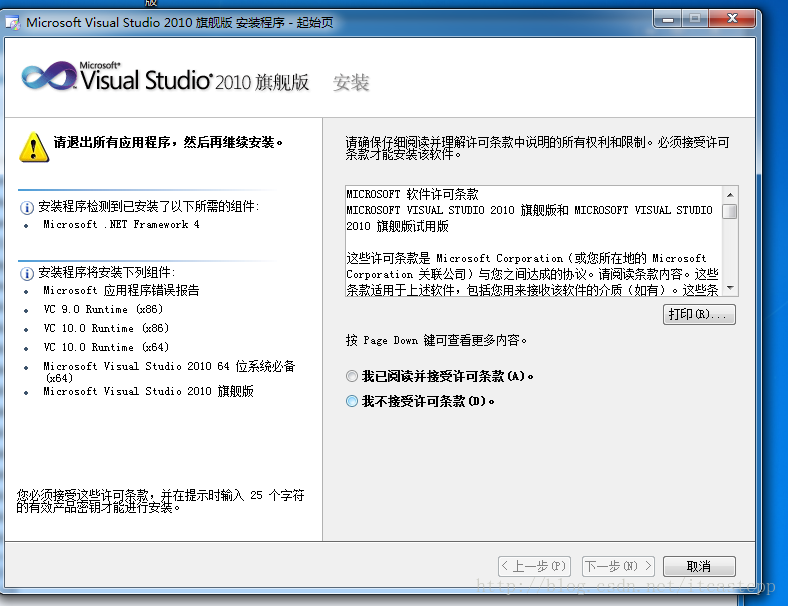The image size is (788, 606).
Task: Click '按 Page Down 键可查看更多内容' hint text
Action: (436, 340)
